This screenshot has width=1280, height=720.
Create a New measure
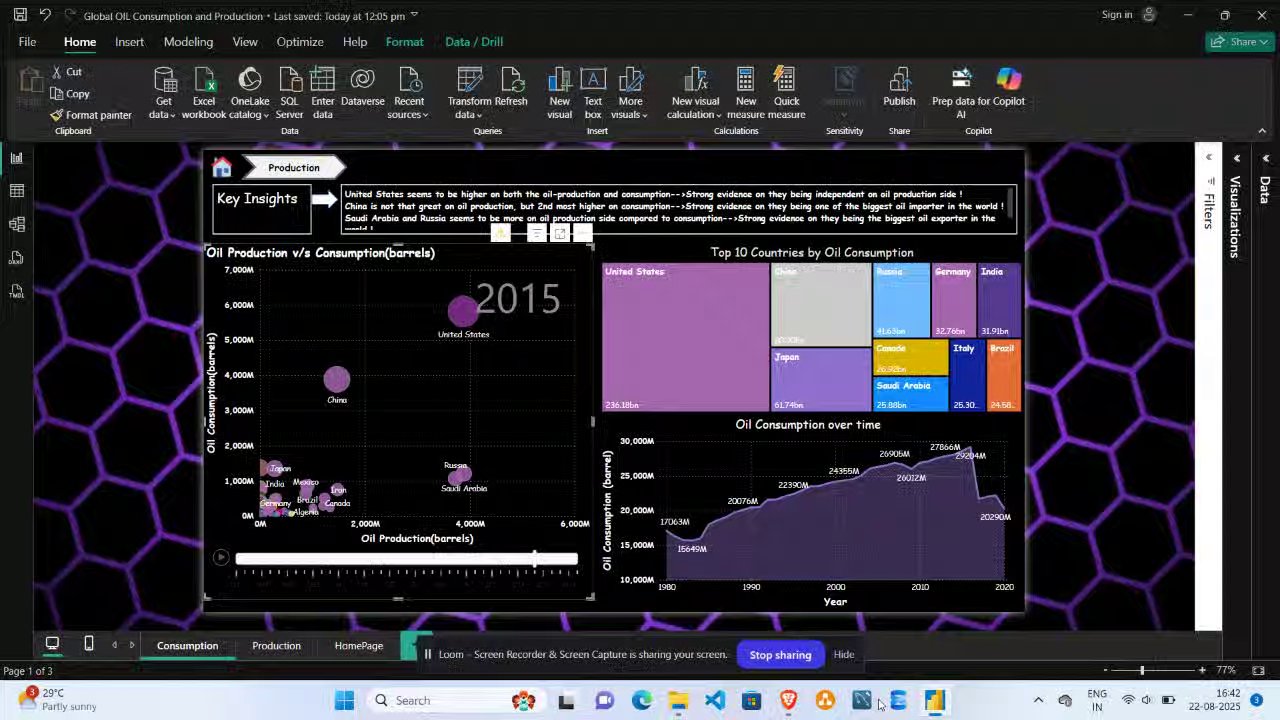[x=745, y=93]
